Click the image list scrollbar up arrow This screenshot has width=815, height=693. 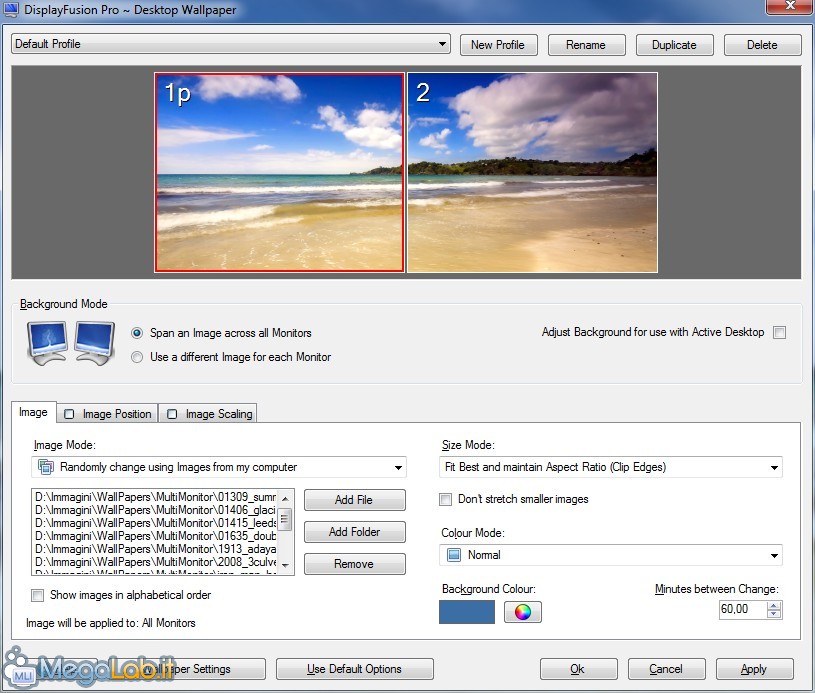pos(285,498)
